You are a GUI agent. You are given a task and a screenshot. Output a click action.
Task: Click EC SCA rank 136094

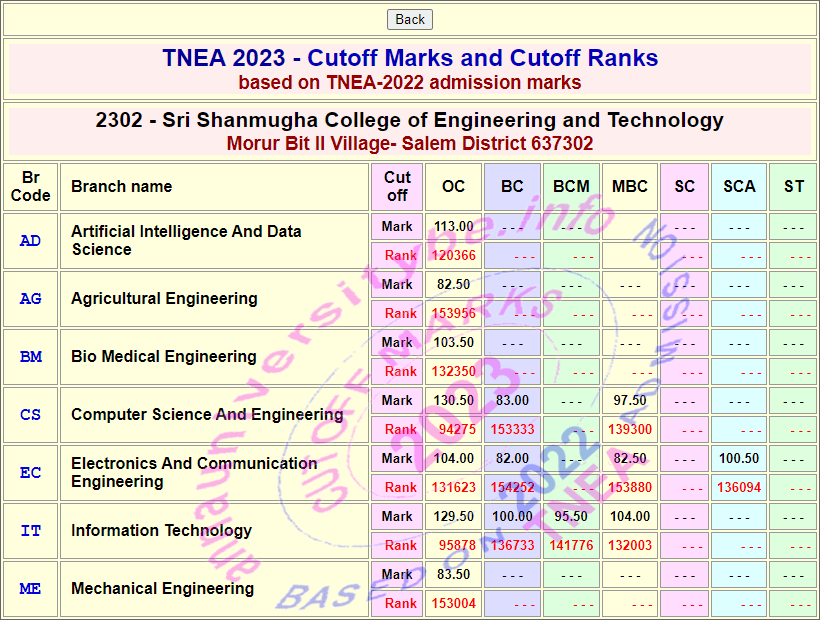tap(739, 488)
